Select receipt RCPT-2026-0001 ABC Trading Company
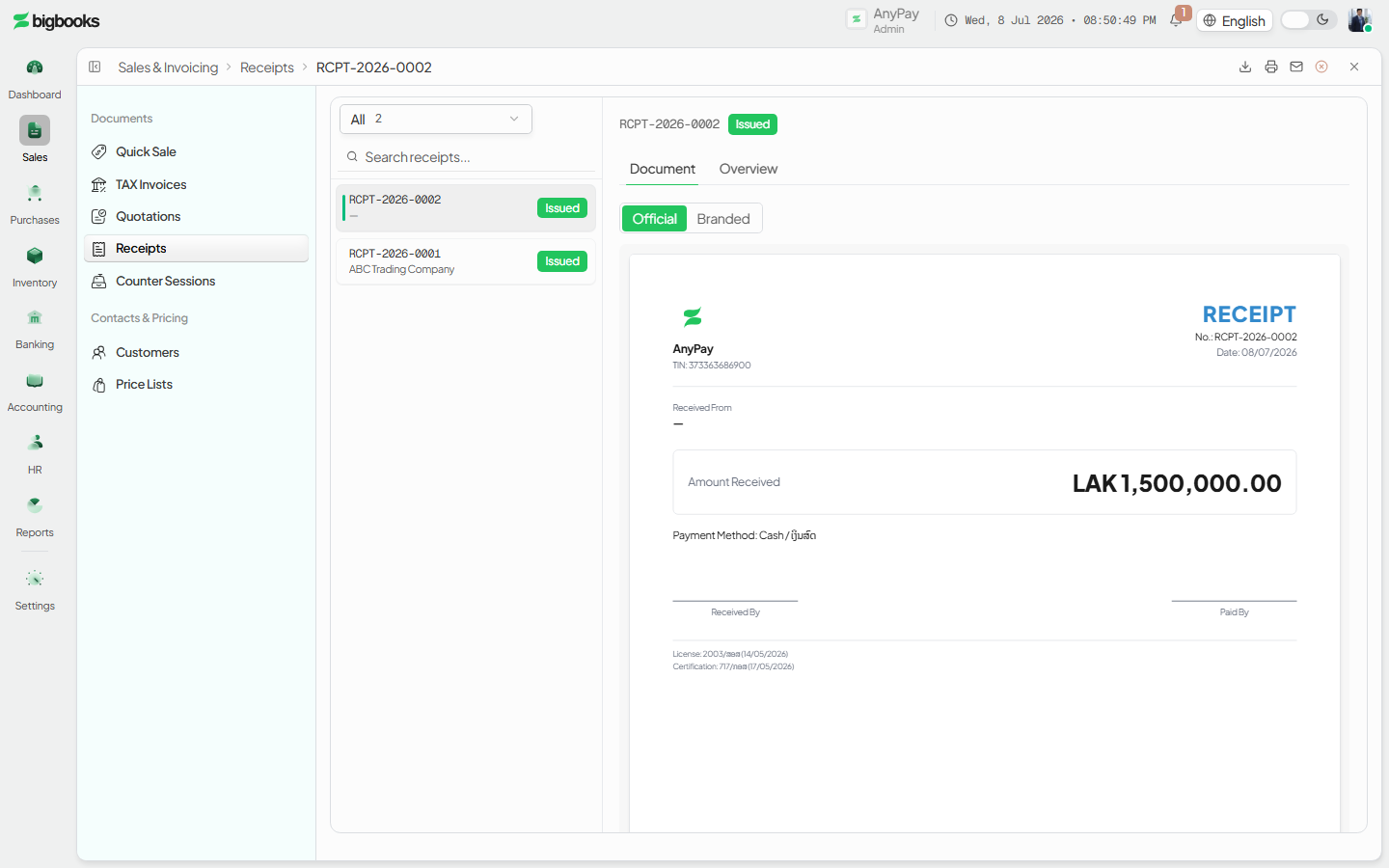 pos(466,261)
